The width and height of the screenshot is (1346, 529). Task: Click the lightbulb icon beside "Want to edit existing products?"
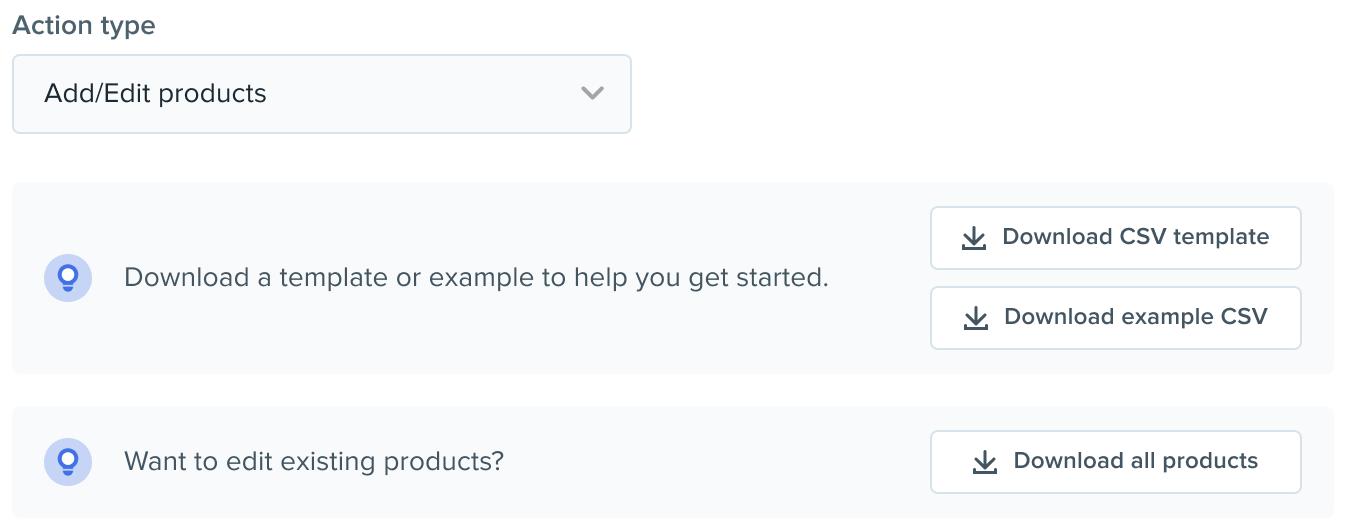(68, 462)
